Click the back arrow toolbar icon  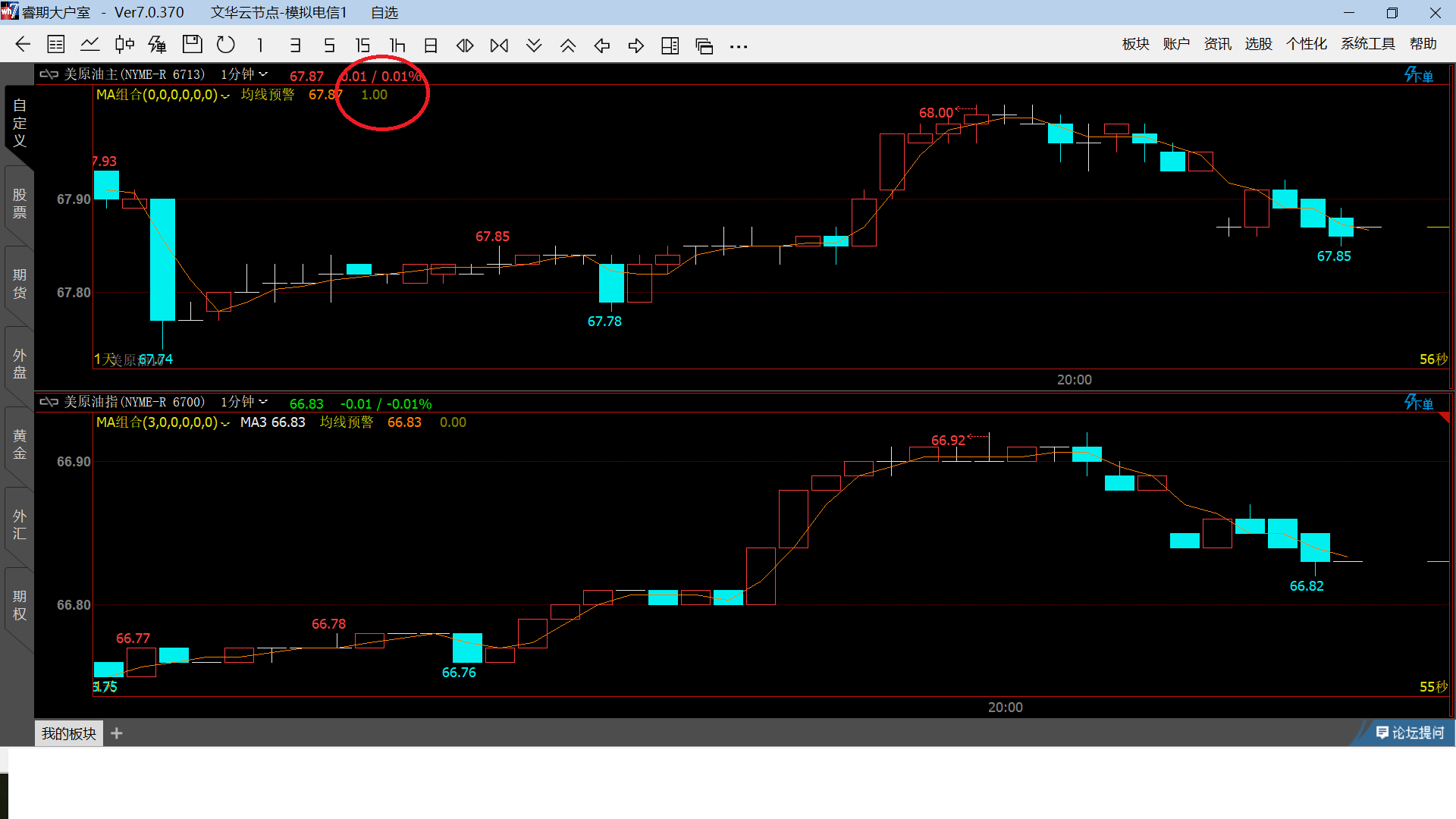point(23,45)
